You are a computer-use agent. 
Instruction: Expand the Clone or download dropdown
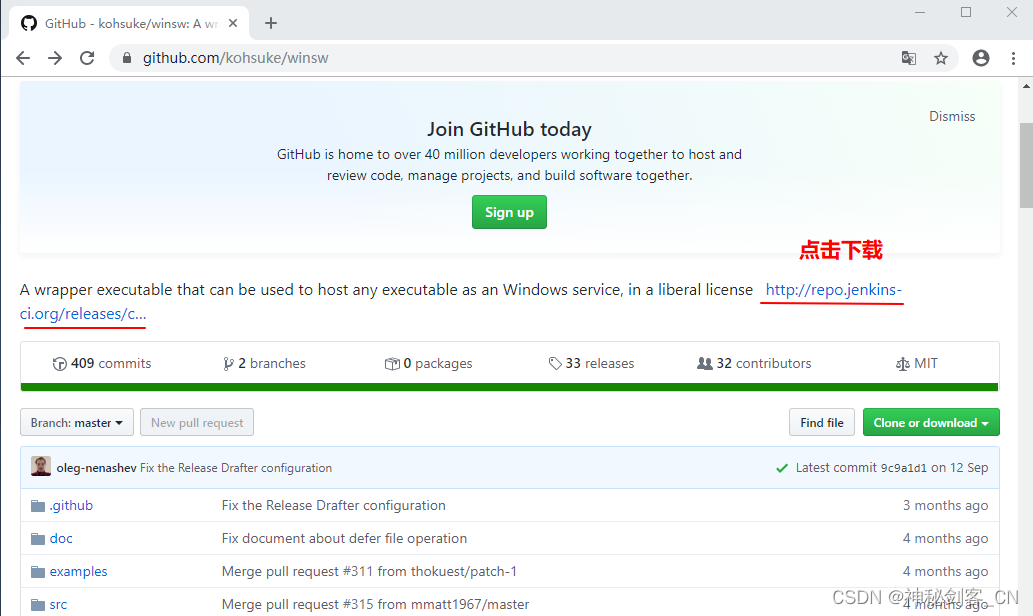(x=931, y=422)
